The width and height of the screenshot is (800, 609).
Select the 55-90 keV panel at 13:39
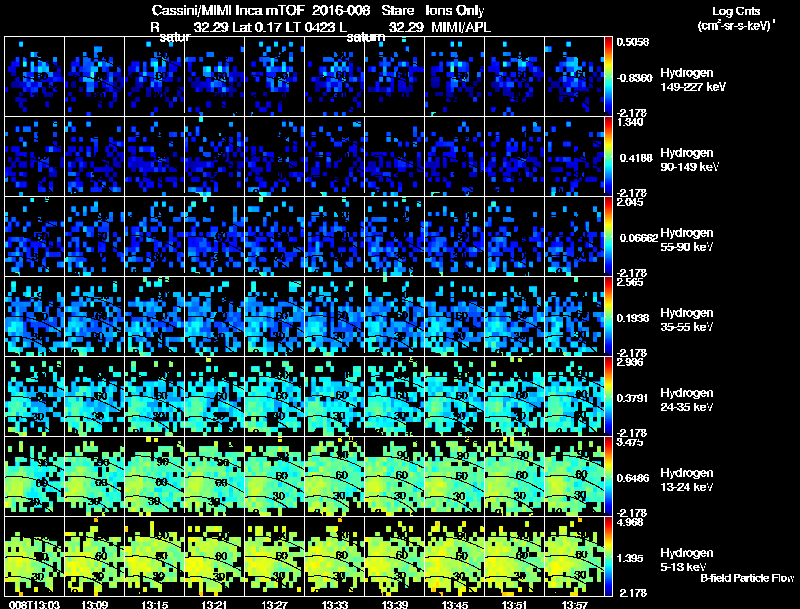pyautogui.click(x=395, y=235)
